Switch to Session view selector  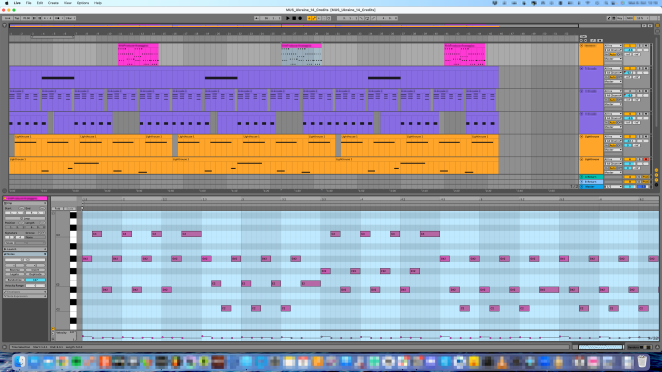tap(656, 31)
